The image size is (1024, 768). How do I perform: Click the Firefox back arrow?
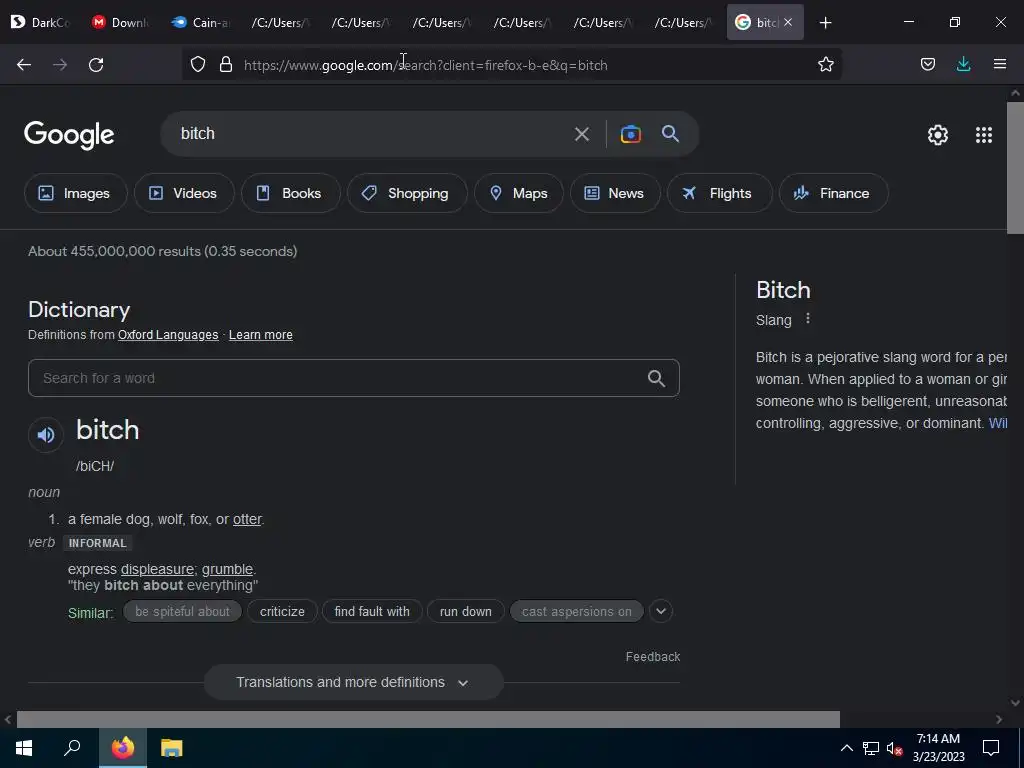[24, 65]
